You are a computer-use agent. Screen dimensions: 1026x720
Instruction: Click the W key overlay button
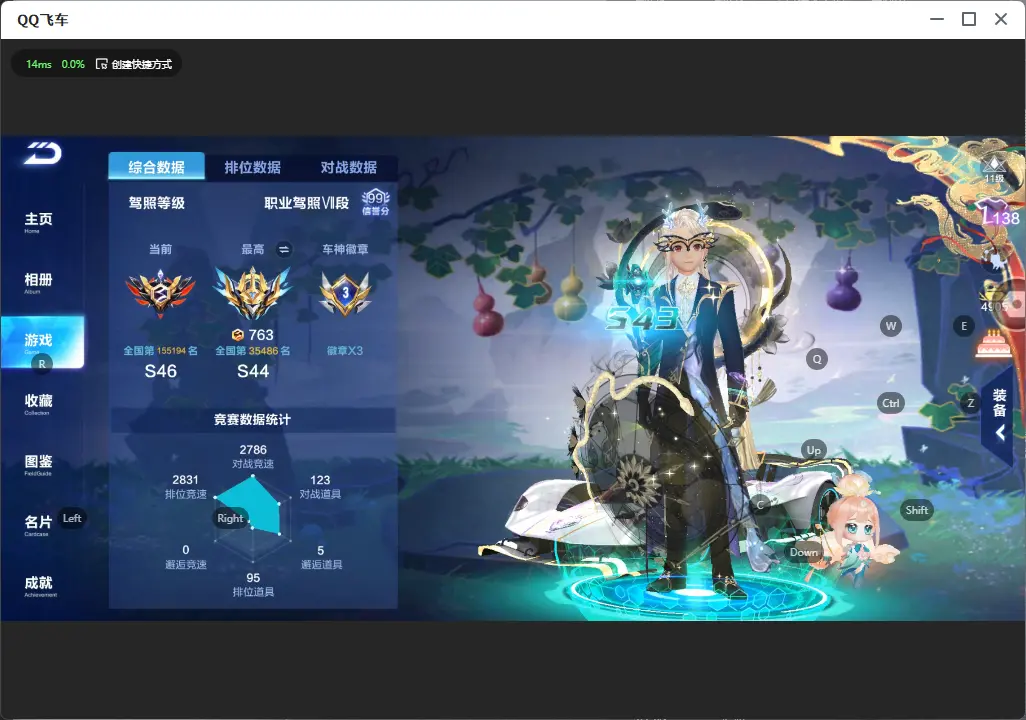[891, 326]
